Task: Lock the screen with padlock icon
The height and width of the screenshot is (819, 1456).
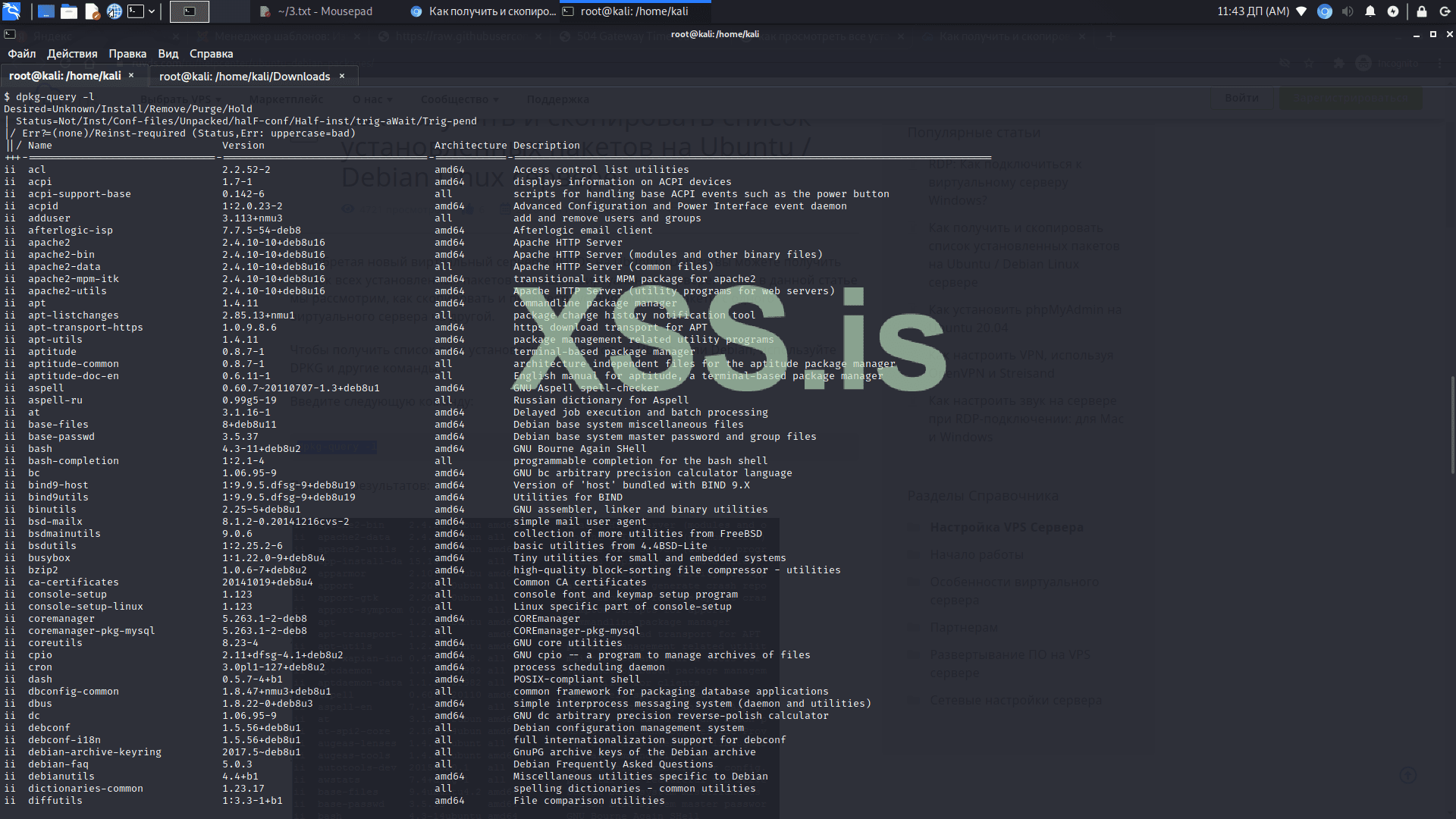Action: coord(1422,11)
